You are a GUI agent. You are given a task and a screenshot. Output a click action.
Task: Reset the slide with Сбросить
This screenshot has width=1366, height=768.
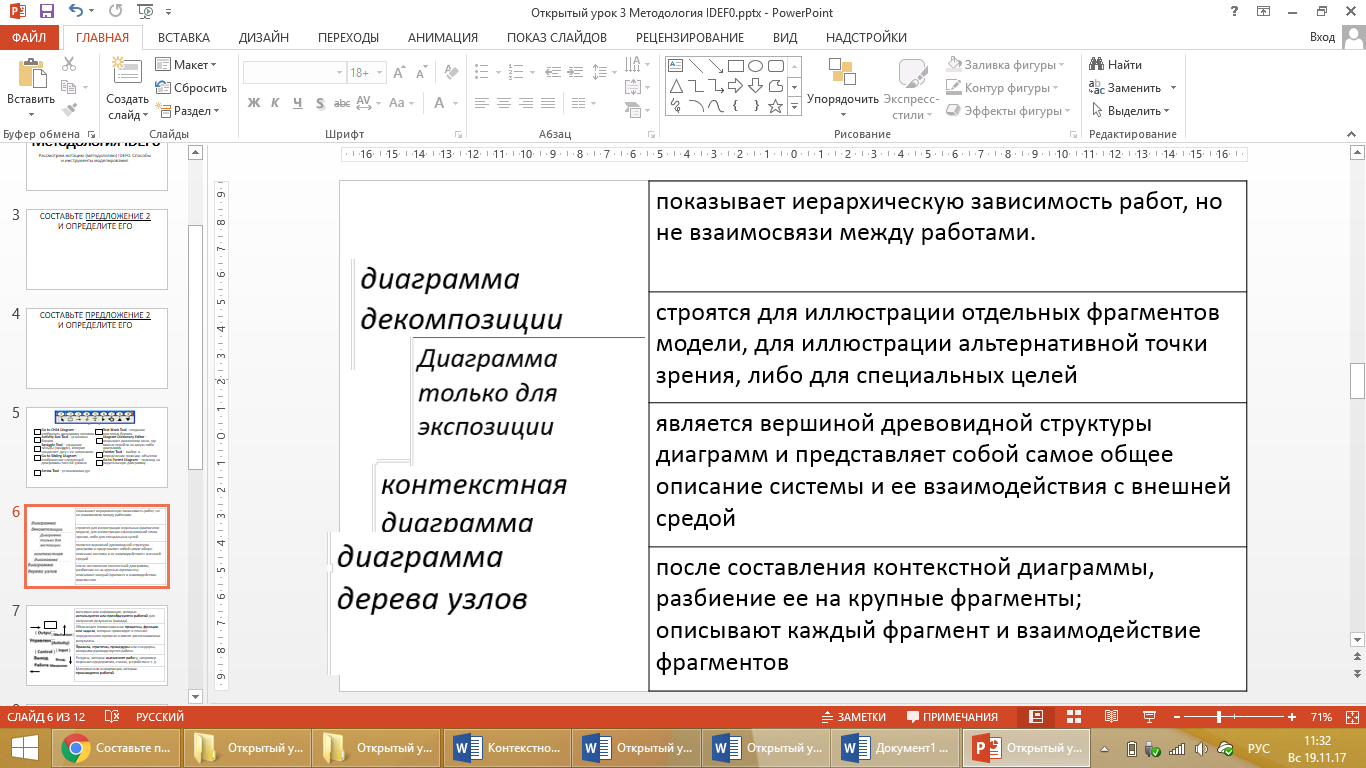tap(192, 88)
